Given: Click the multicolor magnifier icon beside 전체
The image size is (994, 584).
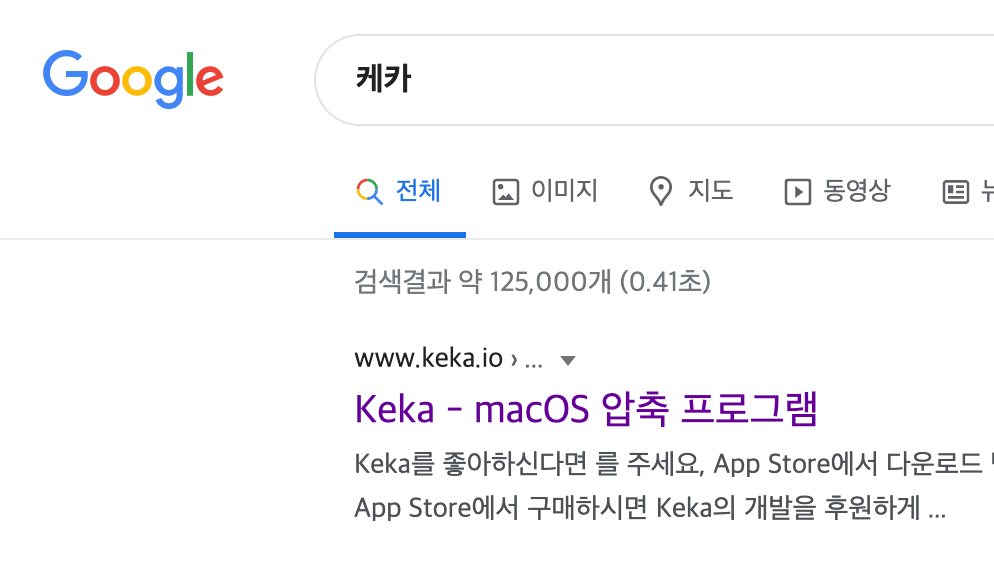Looking at the screenshot, I should 369,191.
